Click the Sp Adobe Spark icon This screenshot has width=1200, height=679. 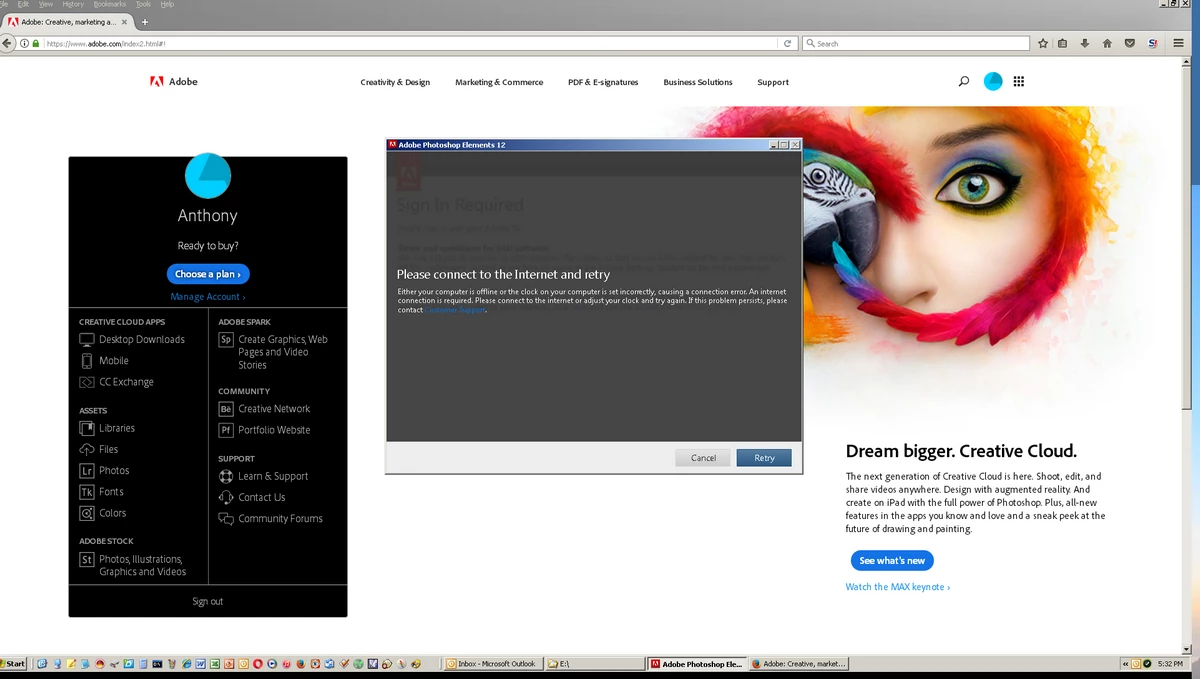(226, 340)
